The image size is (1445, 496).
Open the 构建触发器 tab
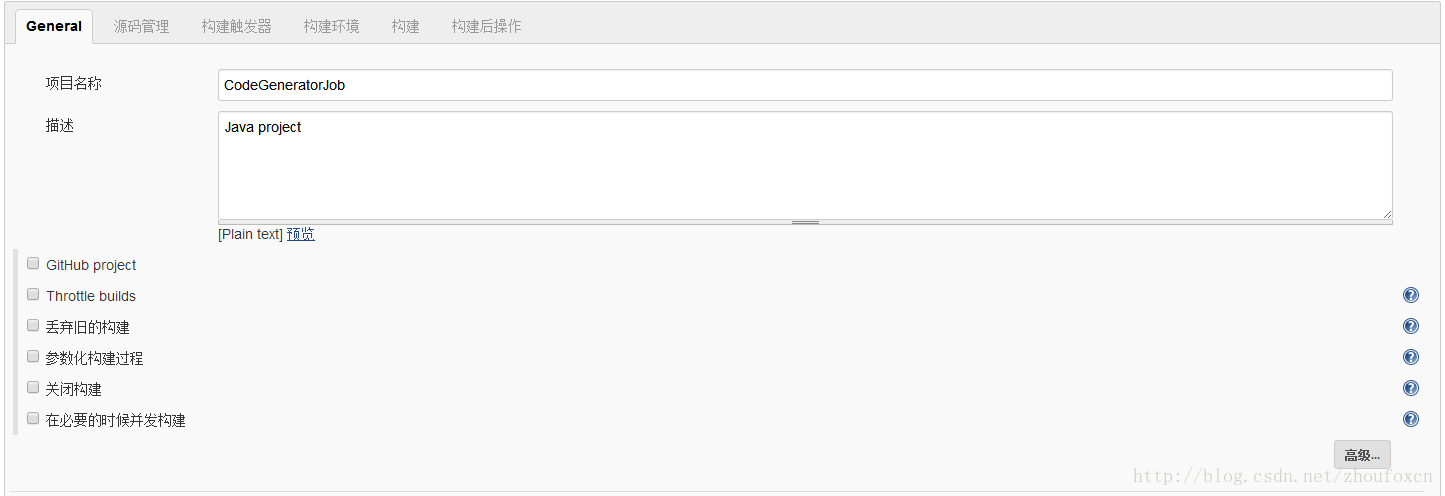click(236, 27)
